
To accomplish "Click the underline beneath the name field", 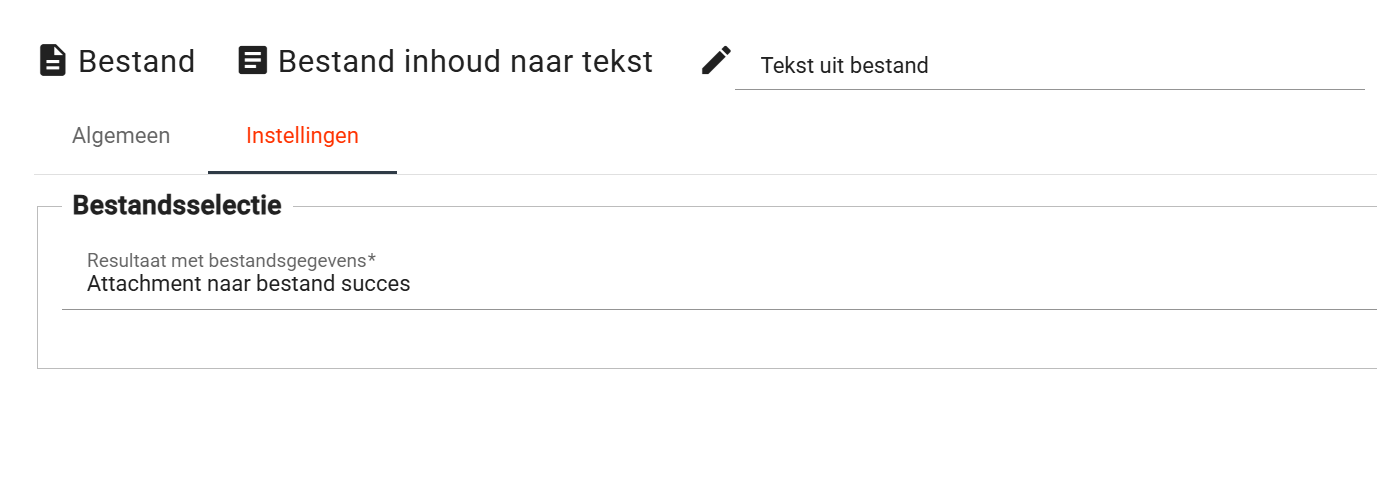I will [1049, 89].
